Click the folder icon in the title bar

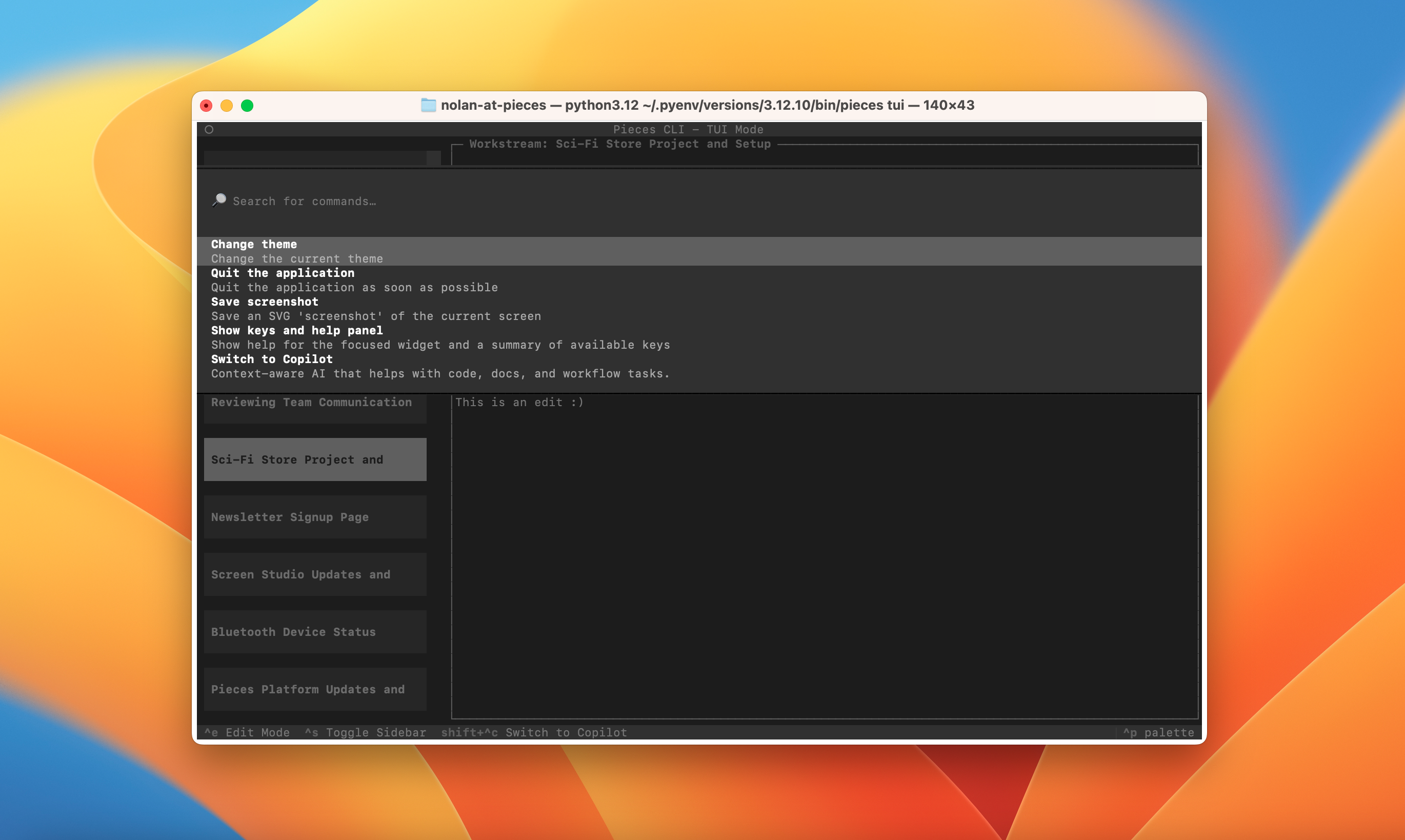point(428,105)
